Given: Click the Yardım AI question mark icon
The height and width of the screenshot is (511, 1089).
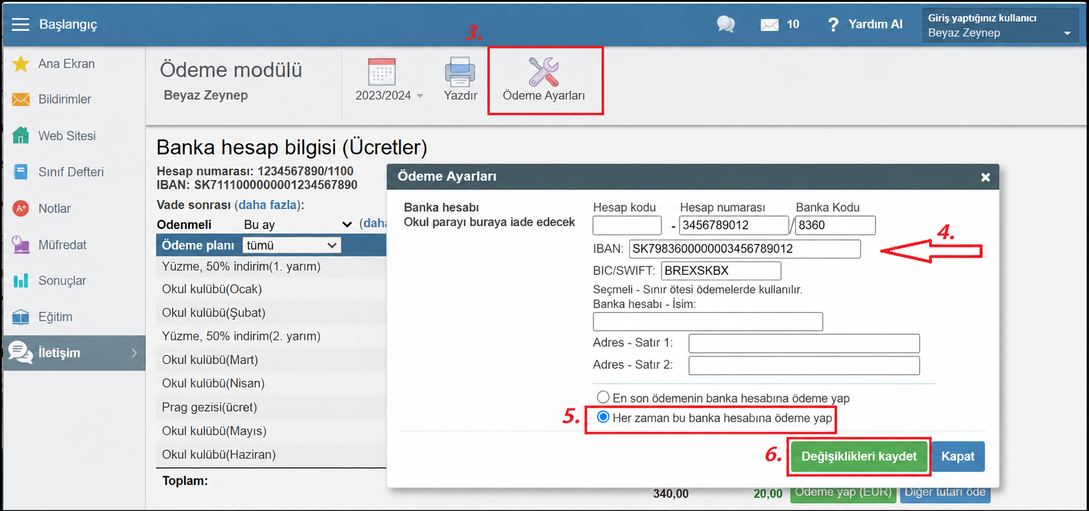Looking at the screenshot, I should tap(833, 25).
